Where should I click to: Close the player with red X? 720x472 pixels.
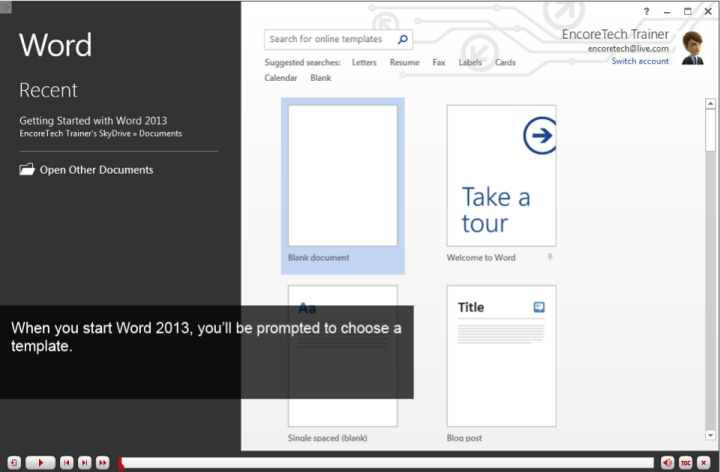coord(703,463)
